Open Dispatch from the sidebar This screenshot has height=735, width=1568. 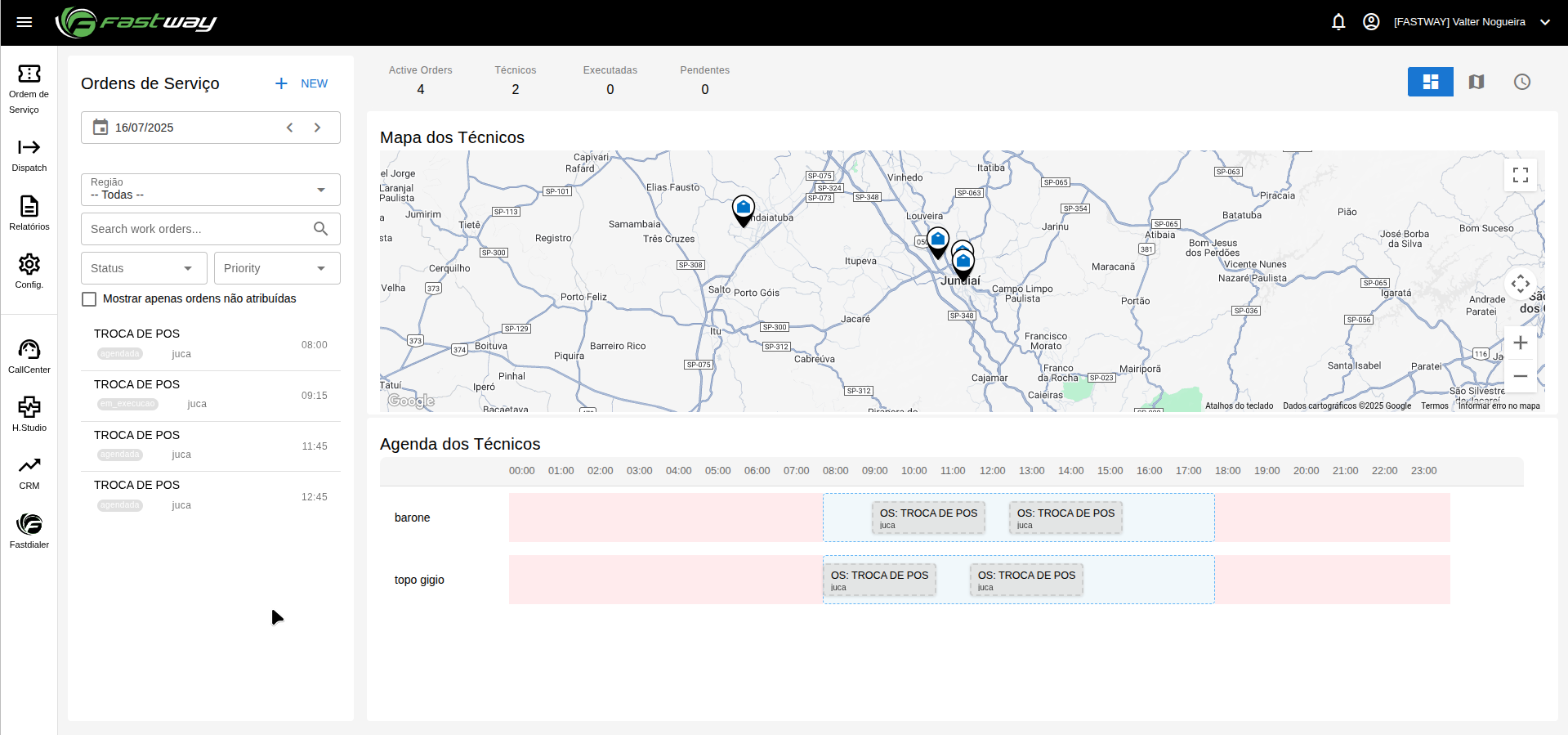[29, 155]
